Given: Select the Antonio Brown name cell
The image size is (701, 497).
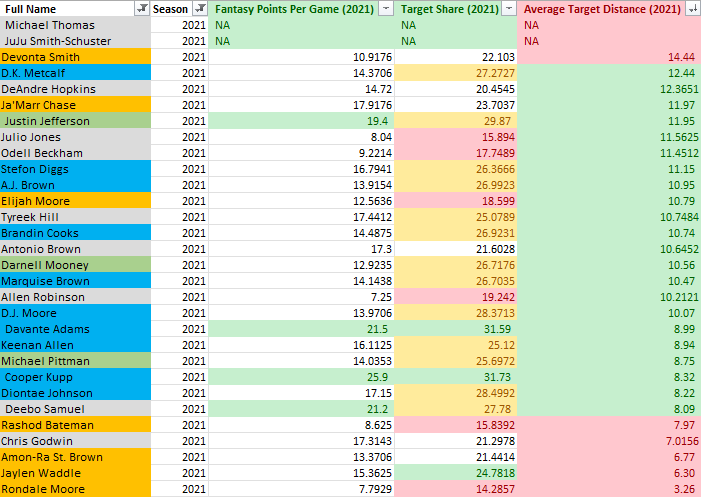Looking at the screenshot, I should click(x=75, y=249).
